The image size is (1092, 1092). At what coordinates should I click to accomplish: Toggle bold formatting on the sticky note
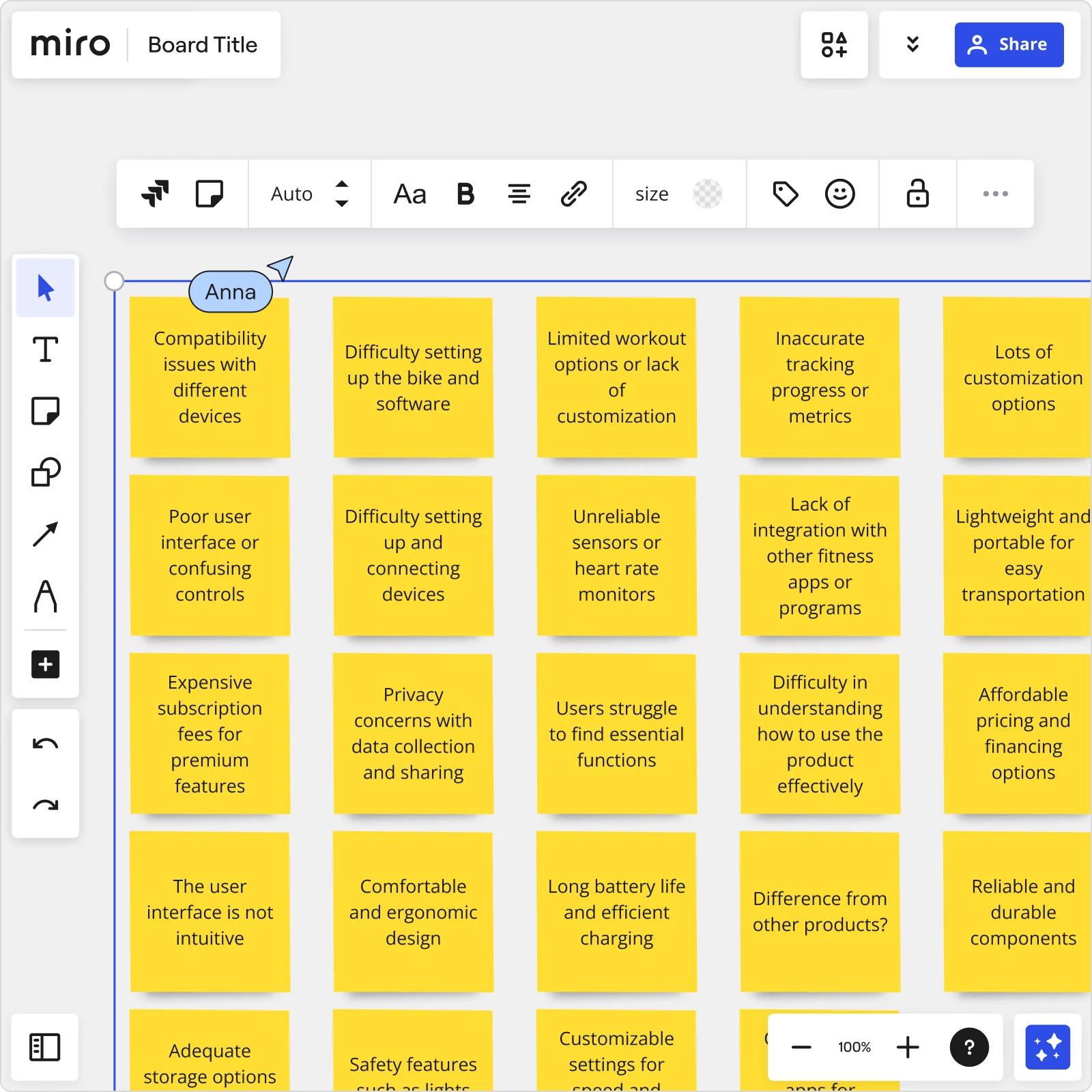point(465,194)
